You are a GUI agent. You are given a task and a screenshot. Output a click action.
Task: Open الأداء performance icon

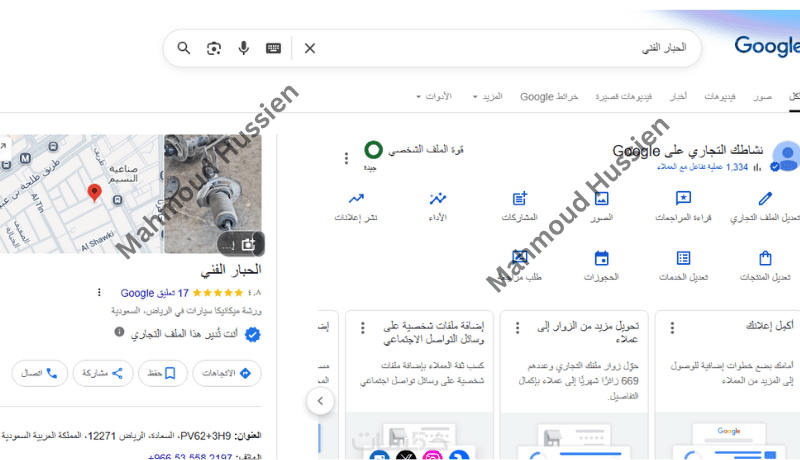click(x=438, y=198)
